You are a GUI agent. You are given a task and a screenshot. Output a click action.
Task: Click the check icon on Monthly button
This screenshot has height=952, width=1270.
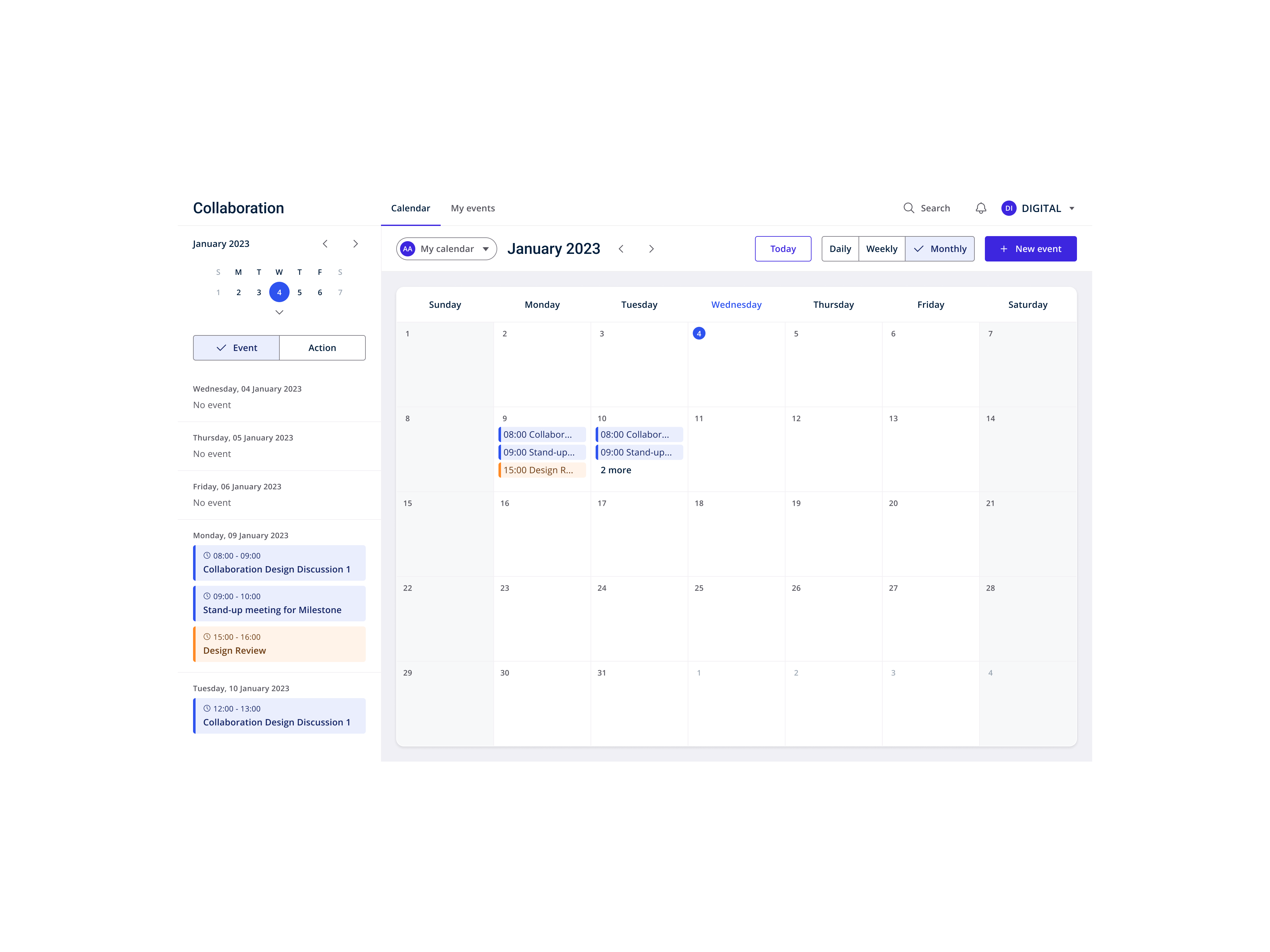919,248
